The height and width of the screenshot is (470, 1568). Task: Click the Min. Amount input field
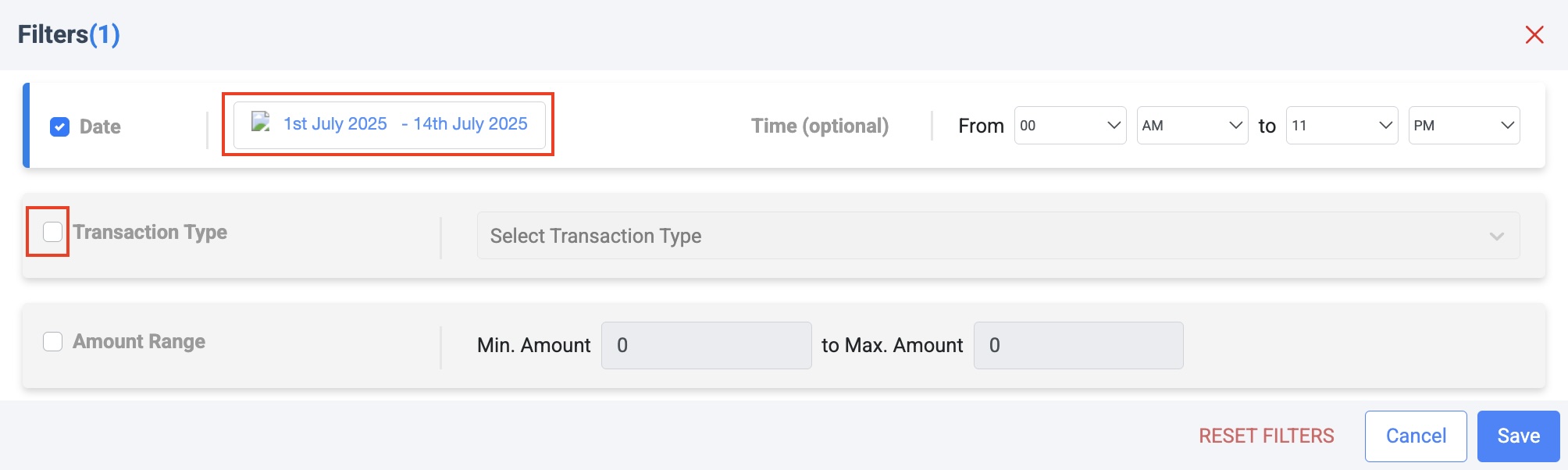(x=706, y=345)
